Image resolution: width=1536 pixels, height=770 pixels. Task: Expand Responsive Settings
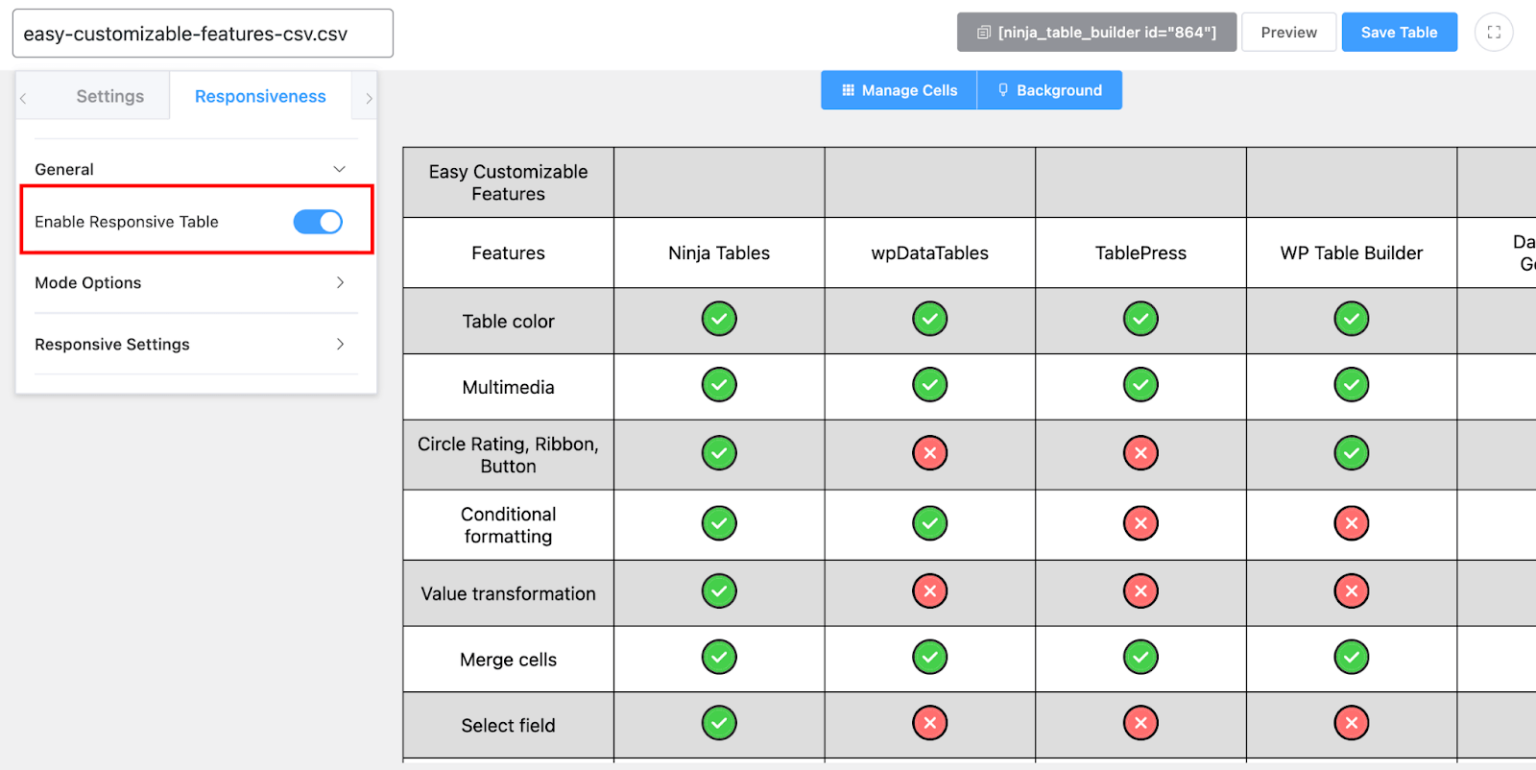tap(341, 344)
